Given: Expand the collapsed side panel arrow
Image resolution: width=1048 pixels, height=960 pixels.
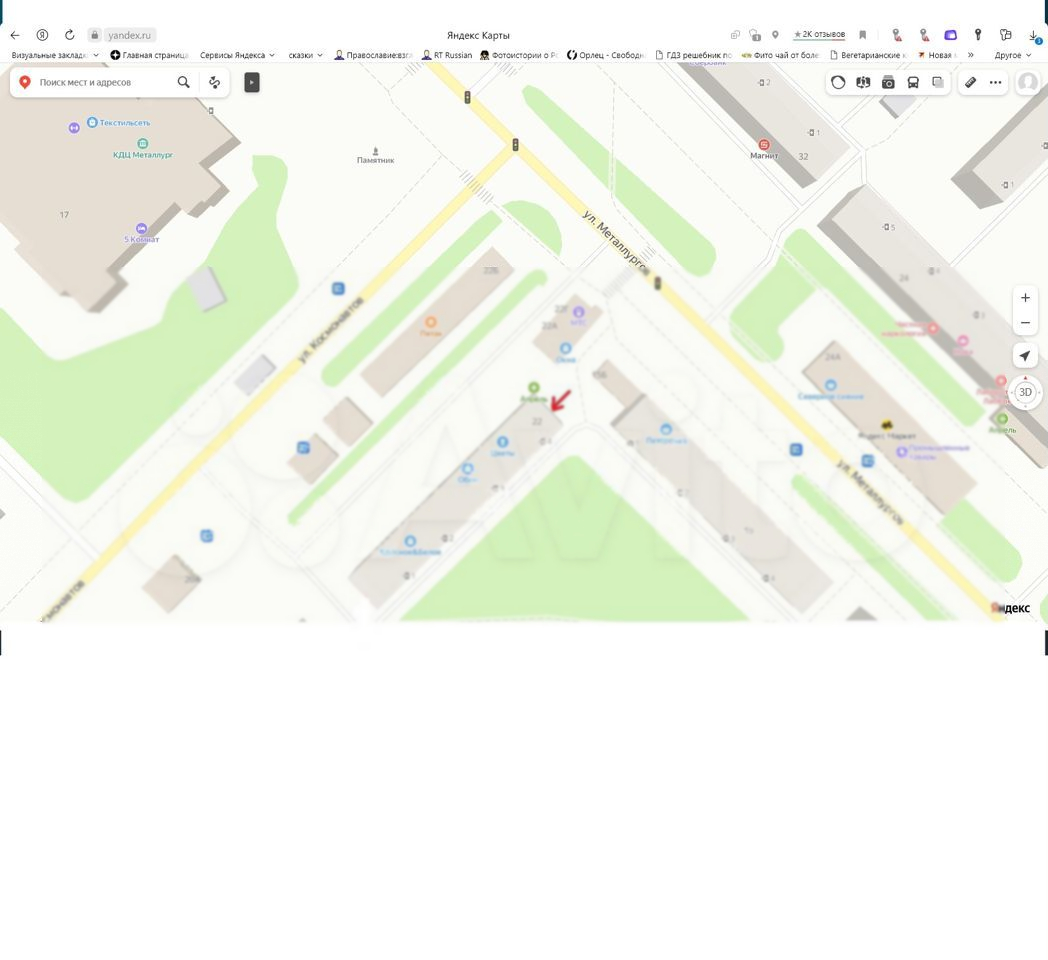Looking at the screenshot, I should 252,82.
